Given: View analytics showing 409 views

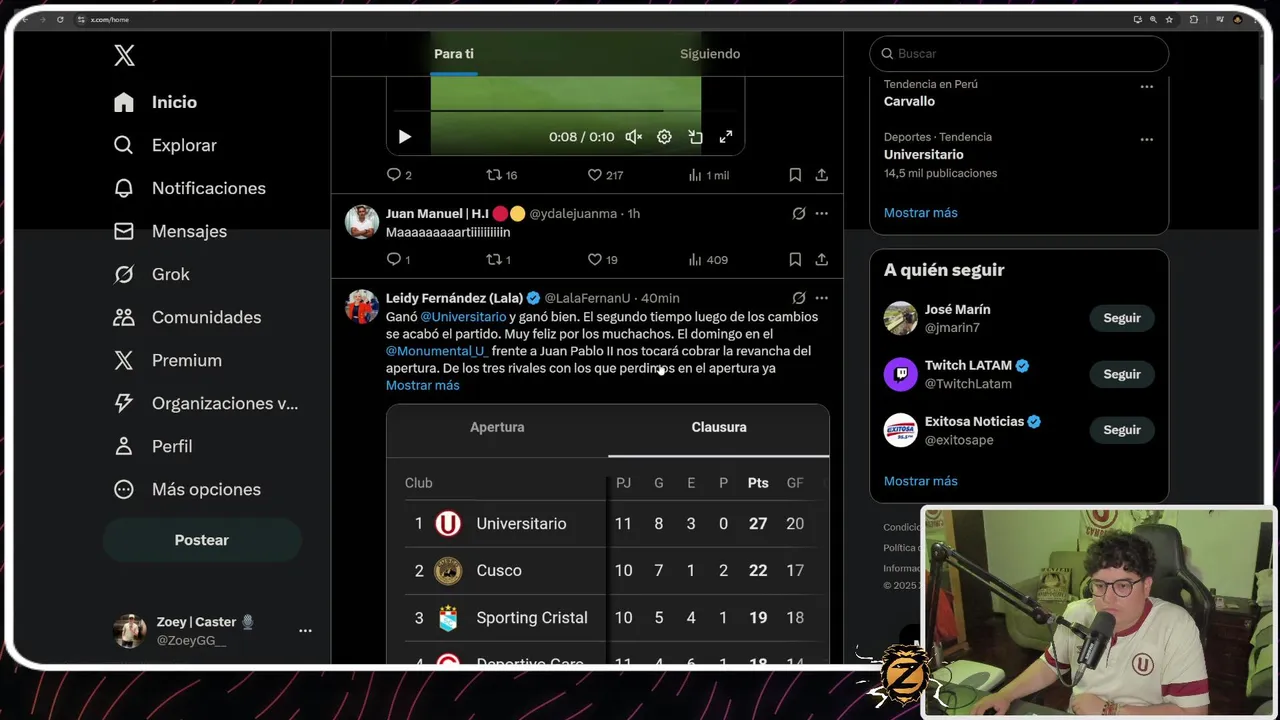Looking at the screenshot, I should (x=708, y=260).
